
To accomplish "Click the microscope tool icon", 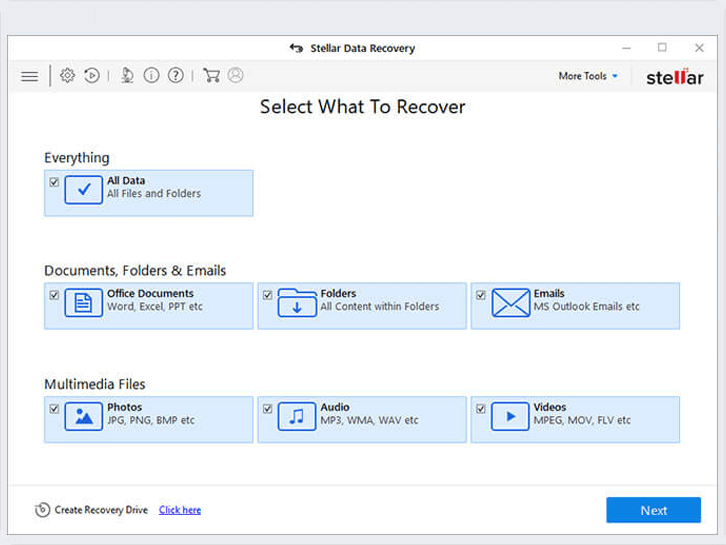I will pos(127,75).
